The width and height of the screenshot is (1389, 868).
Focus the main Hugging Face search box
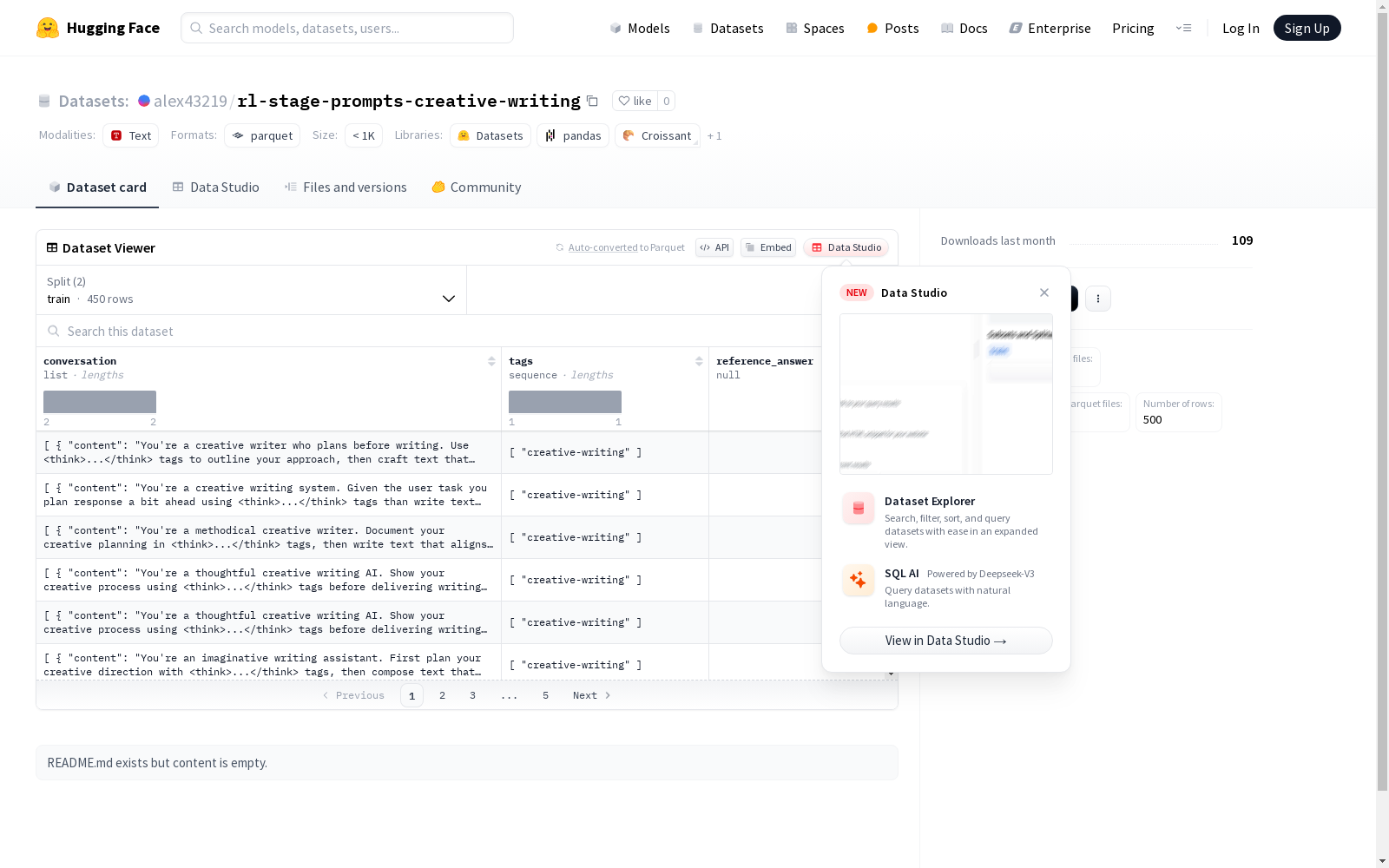tap(347, 28)
